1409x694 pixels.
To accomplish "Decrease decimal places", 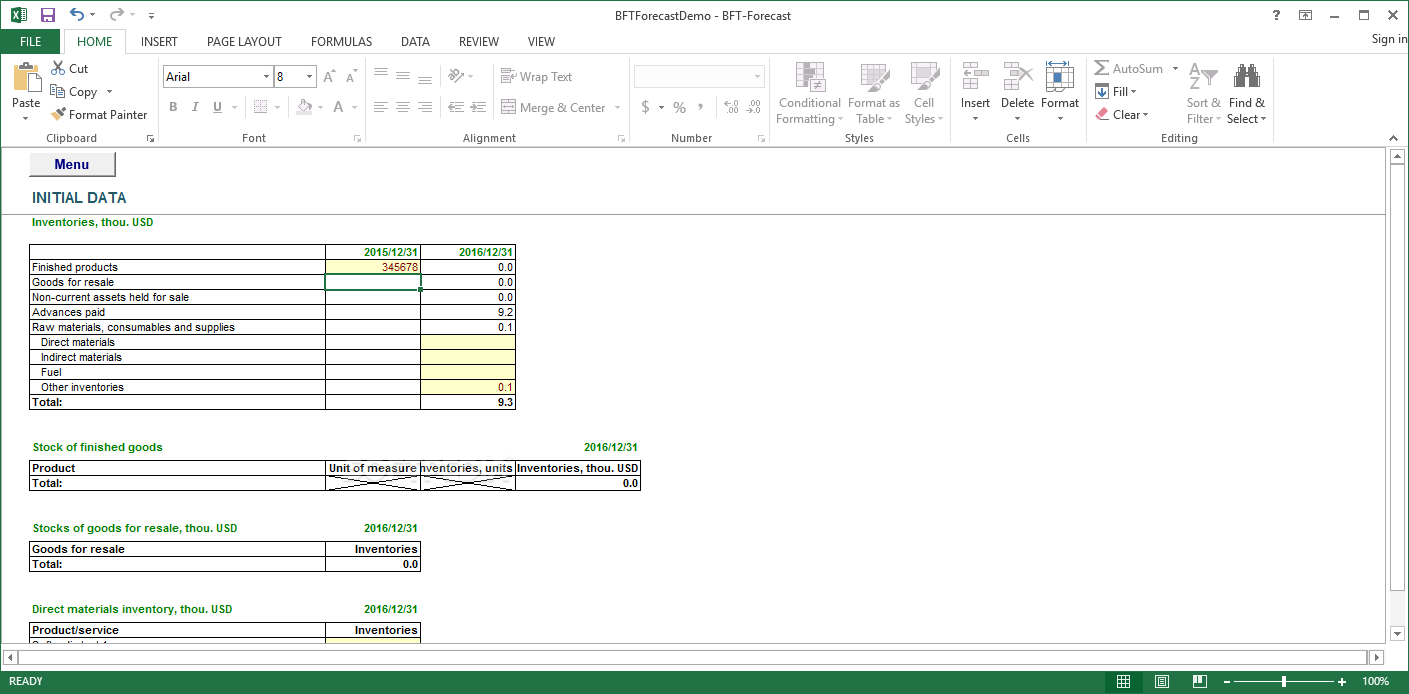I will [x=754, y=107].
